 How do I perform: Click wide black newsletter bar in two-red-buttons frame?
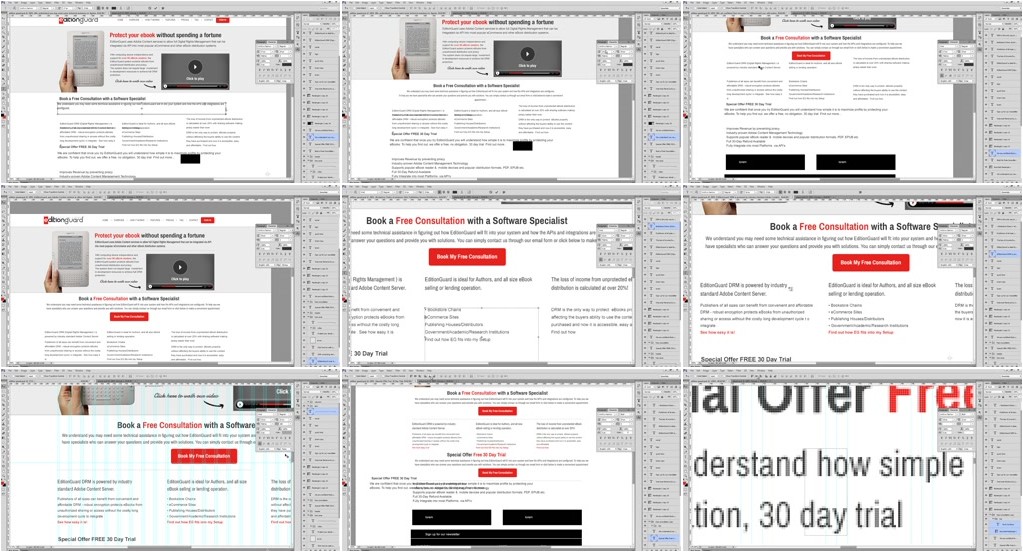pos(496,534)
